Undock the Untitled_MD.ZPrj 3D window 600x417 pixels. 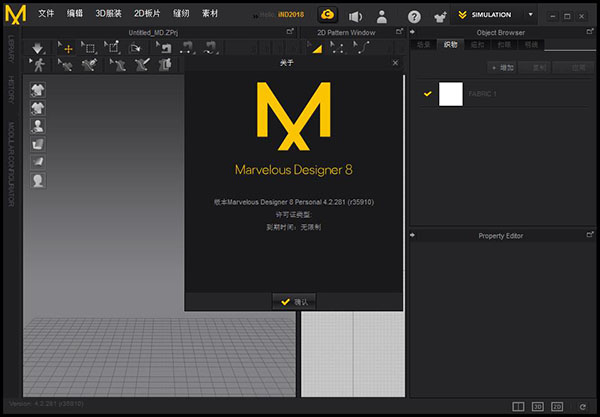pos(290,31)
